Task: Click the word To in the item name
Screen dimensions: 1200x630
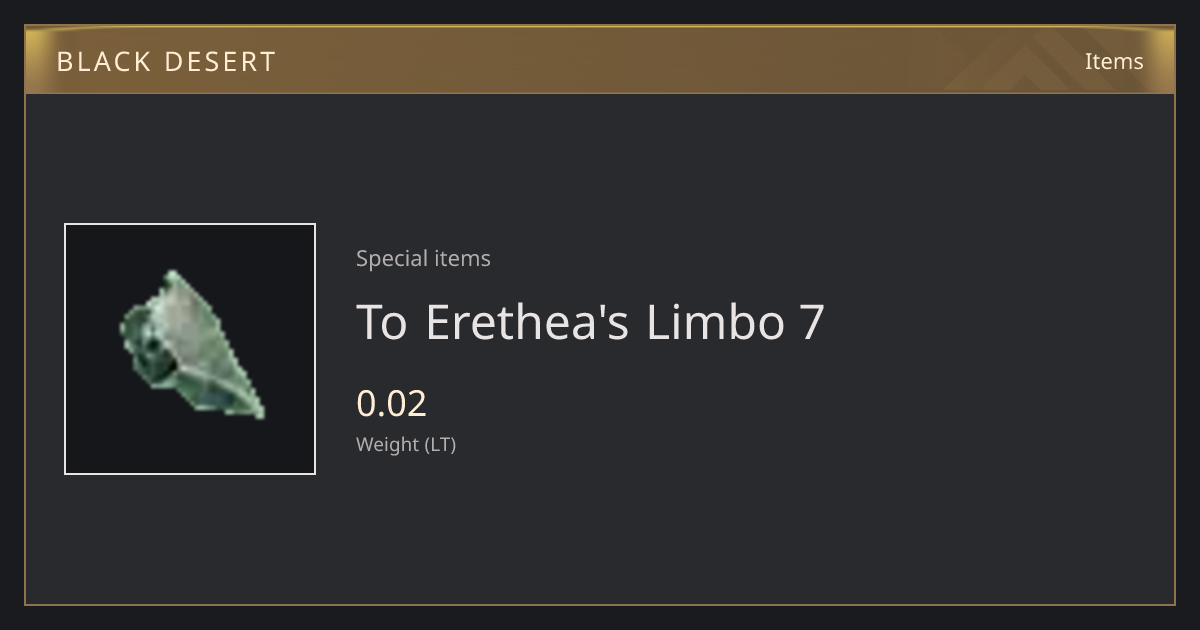Action: [382, 322]
